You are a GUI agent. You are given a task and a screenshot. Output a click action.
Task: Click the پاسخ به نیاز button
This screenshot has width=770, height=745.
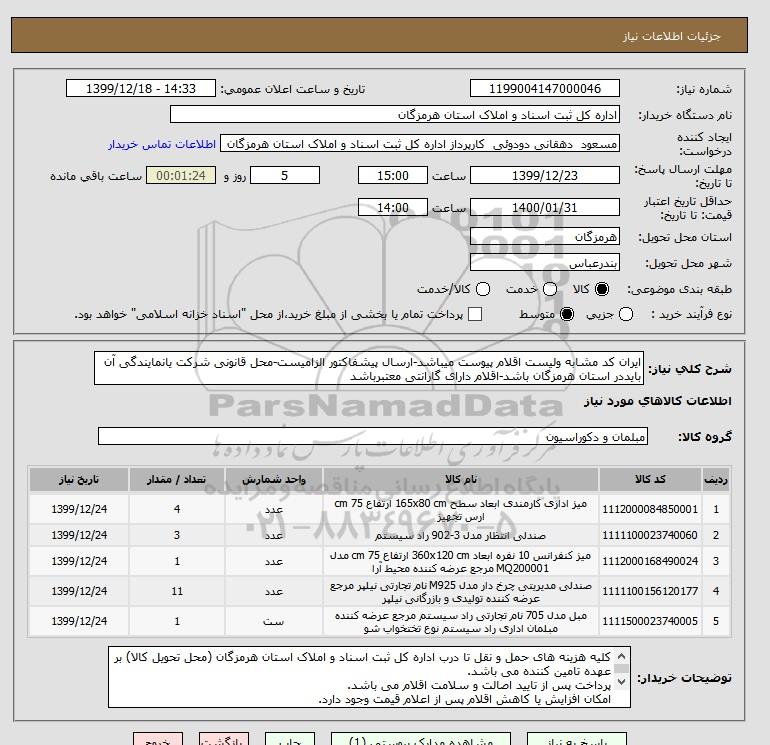[577, 739]
